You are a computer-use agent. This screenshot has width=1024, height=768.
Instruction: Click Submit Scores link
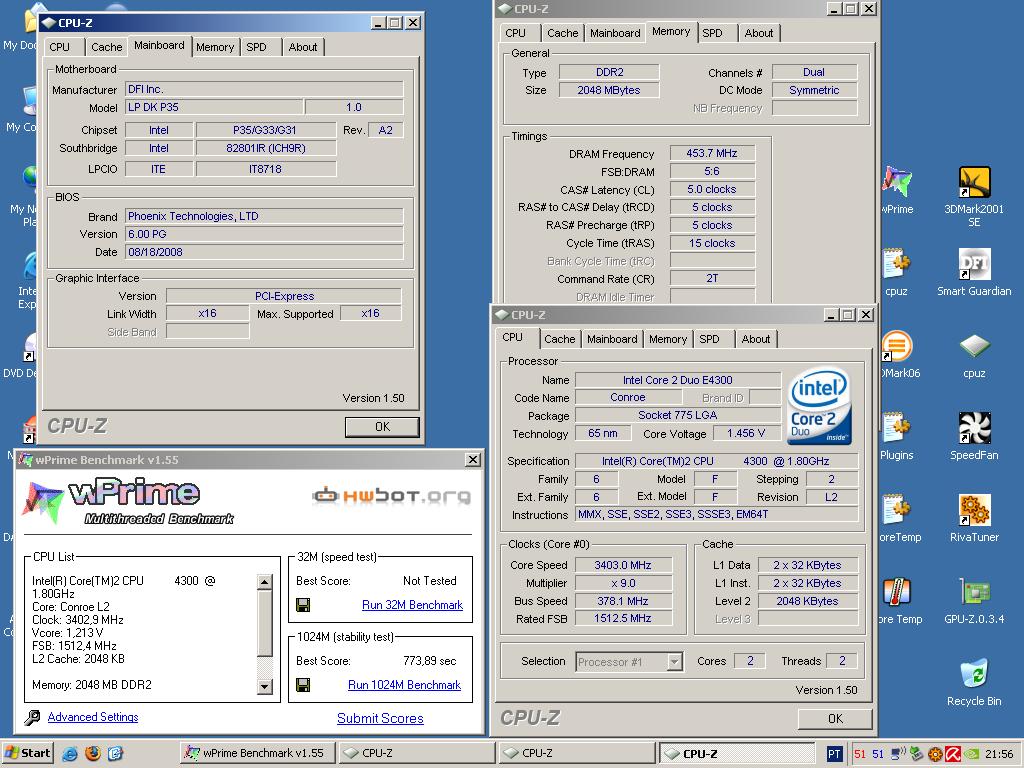tap(380, 718)
